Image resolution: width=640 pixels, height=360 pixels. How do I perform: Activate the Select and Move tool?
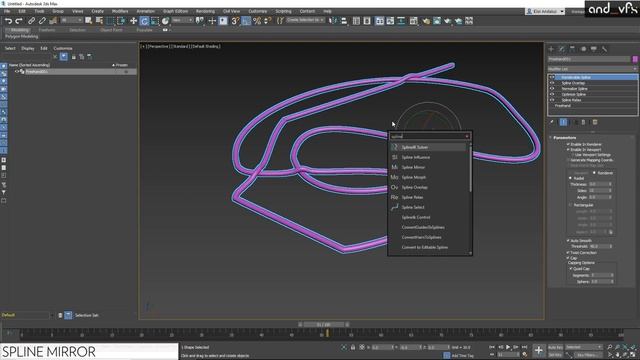point(133,21)
